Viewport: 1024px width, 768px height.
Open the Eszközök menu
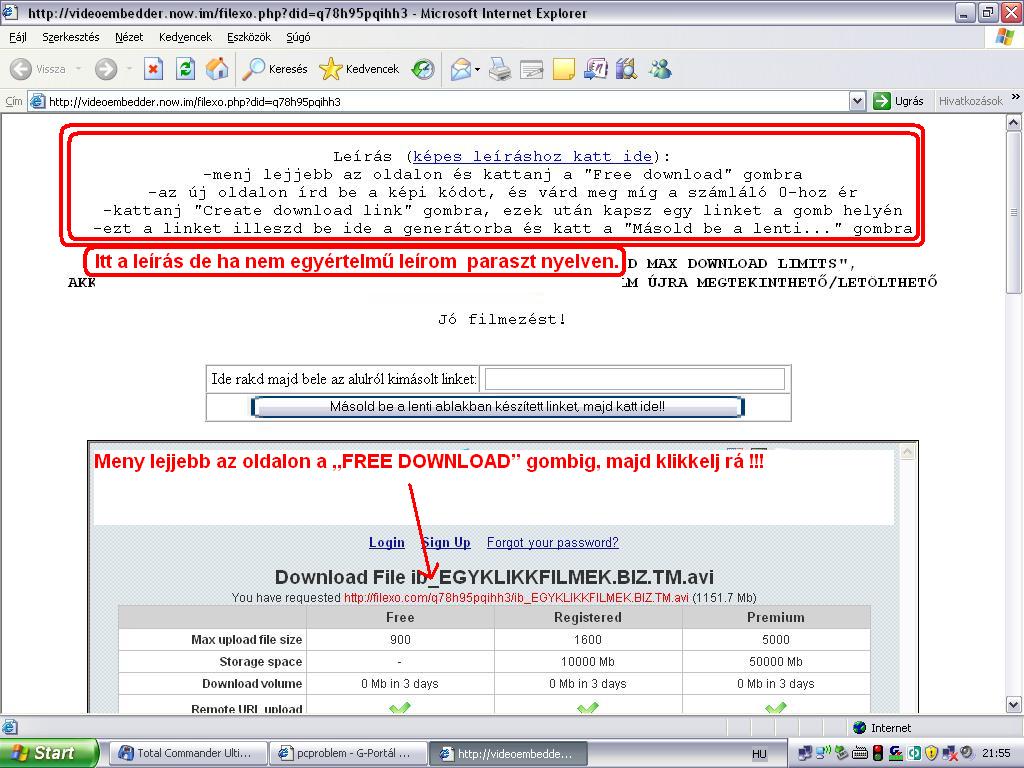(249, 37)
